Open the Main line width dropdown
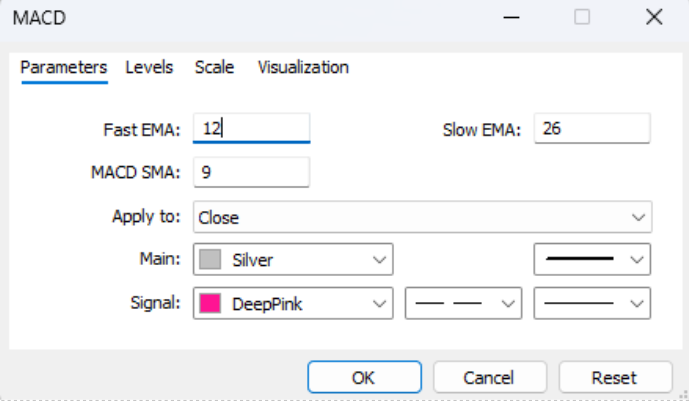This screenshot has width=689, height=401. click(593, 260)
